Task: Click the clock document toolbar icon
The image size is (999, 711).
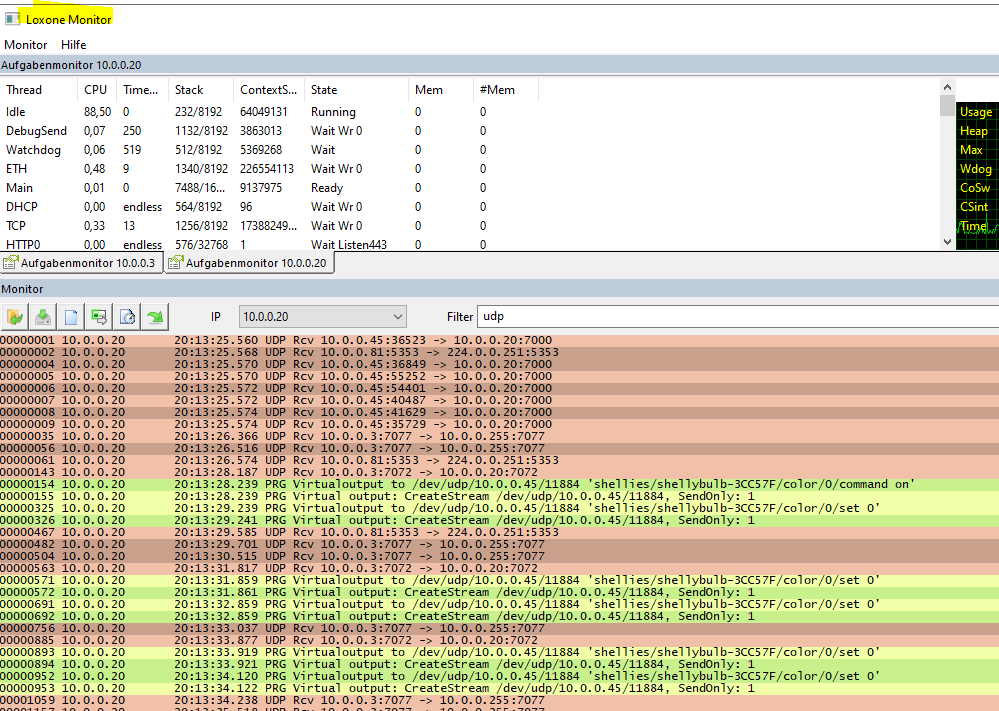Action: pos(127,317)
